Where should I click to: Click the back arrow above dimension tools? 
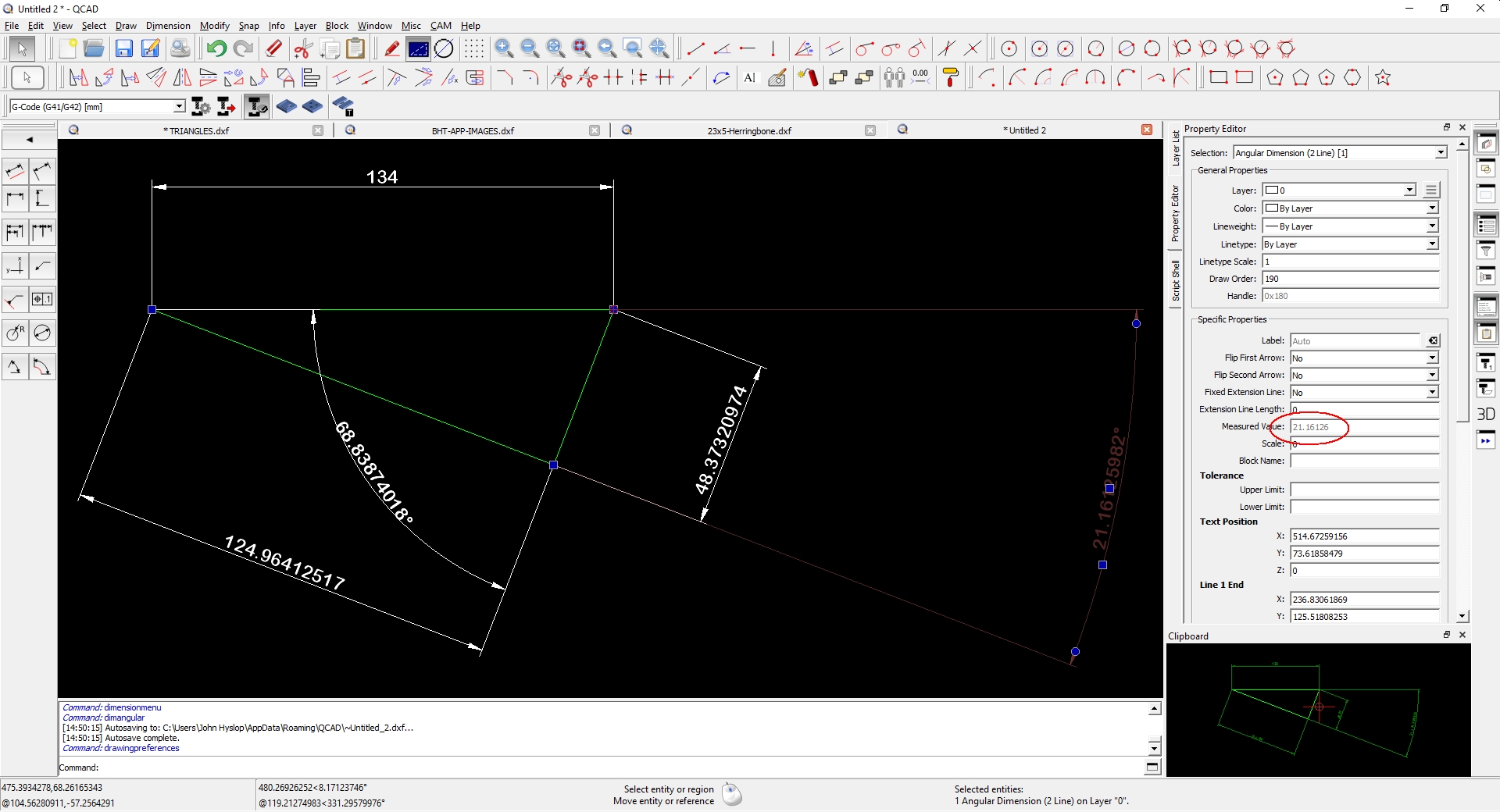29,140
